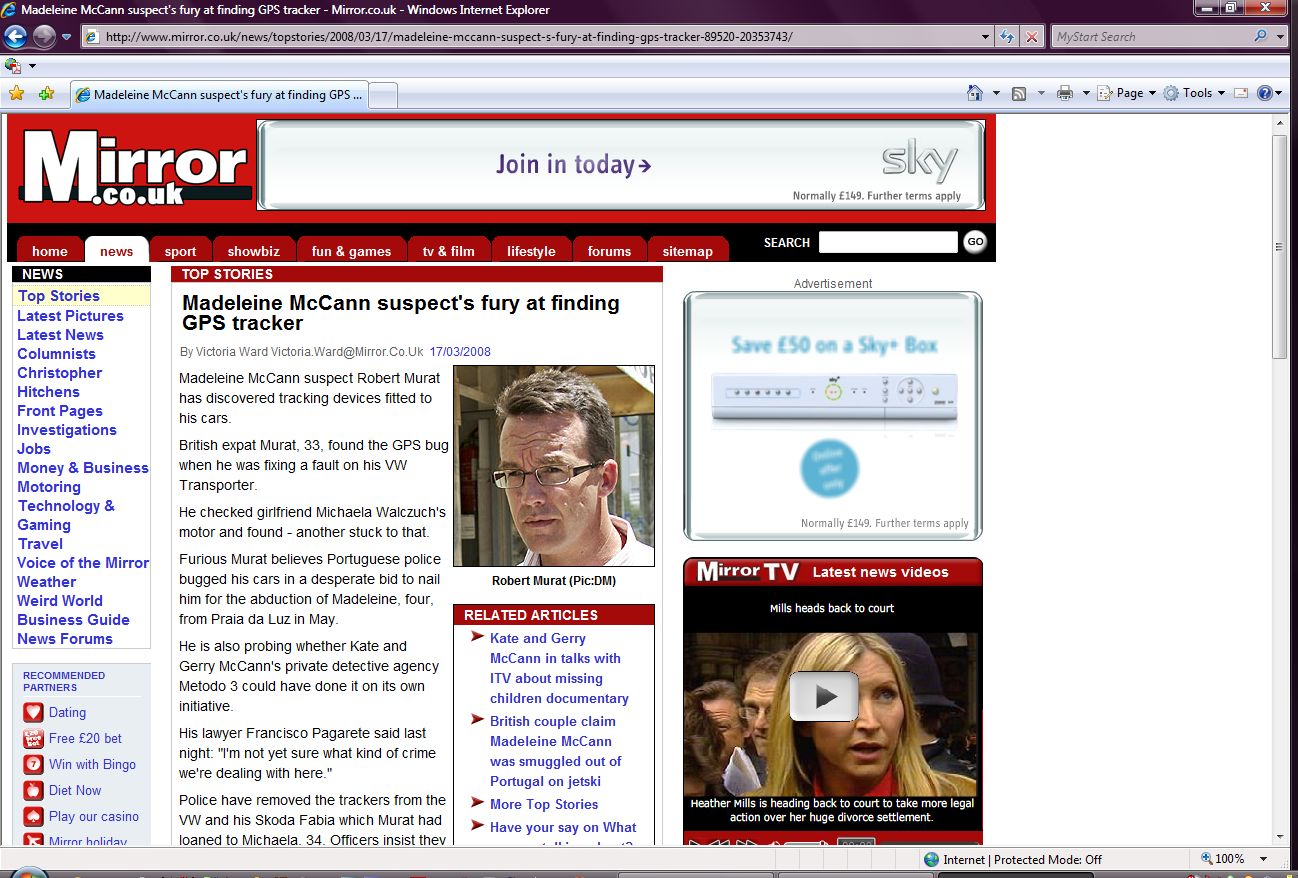Viewport: 1298px width, 878px height.
Task: Select the sport navigation tab
Action: coord(181,251)
